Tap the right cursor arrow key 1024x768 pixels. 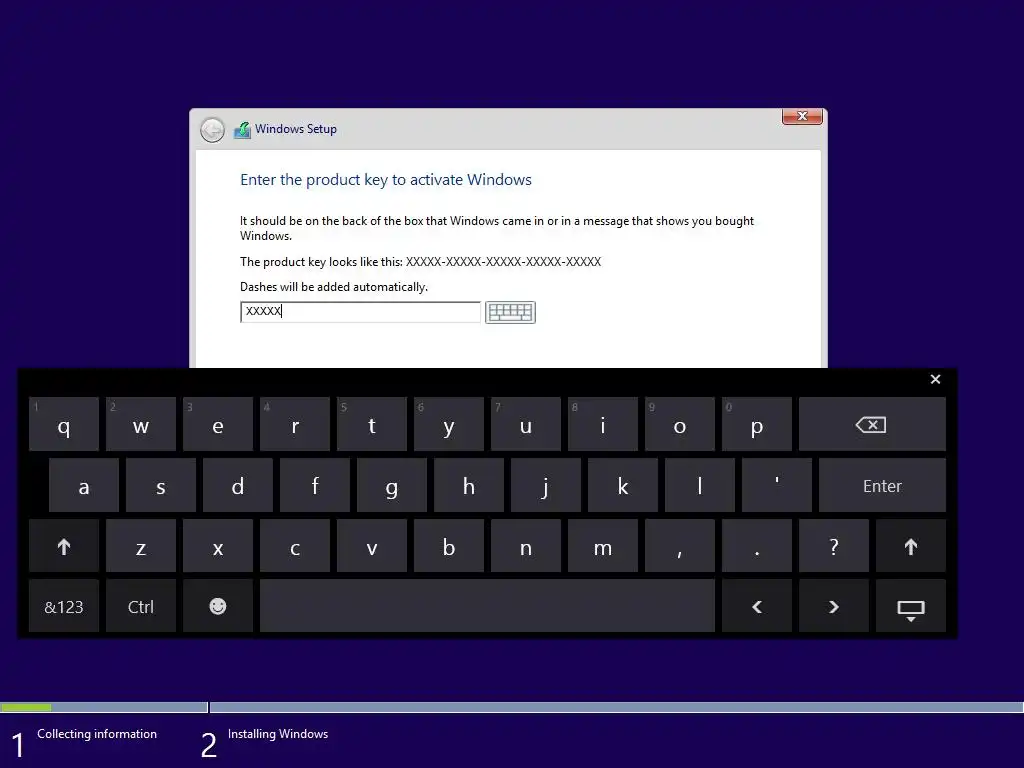tap(834, 607)
